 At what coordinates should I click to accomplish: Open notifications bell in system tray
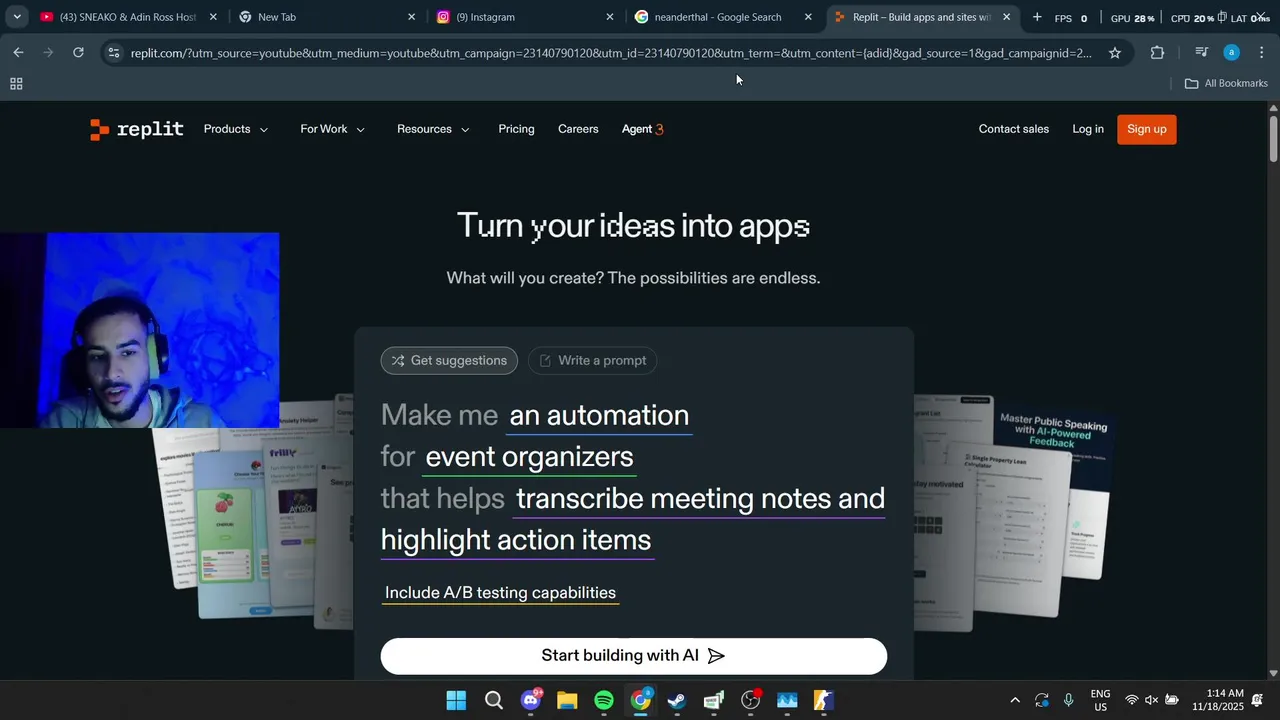click(1258, 700)
